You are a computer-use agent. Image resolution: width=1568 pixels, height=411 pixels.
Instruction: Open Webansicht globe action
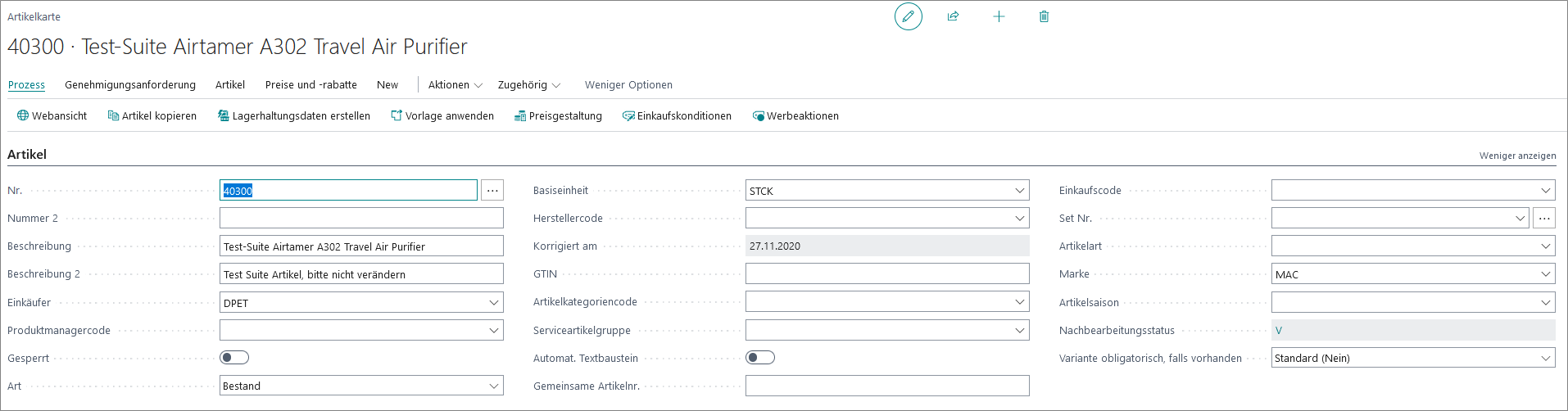coord(52,116)
